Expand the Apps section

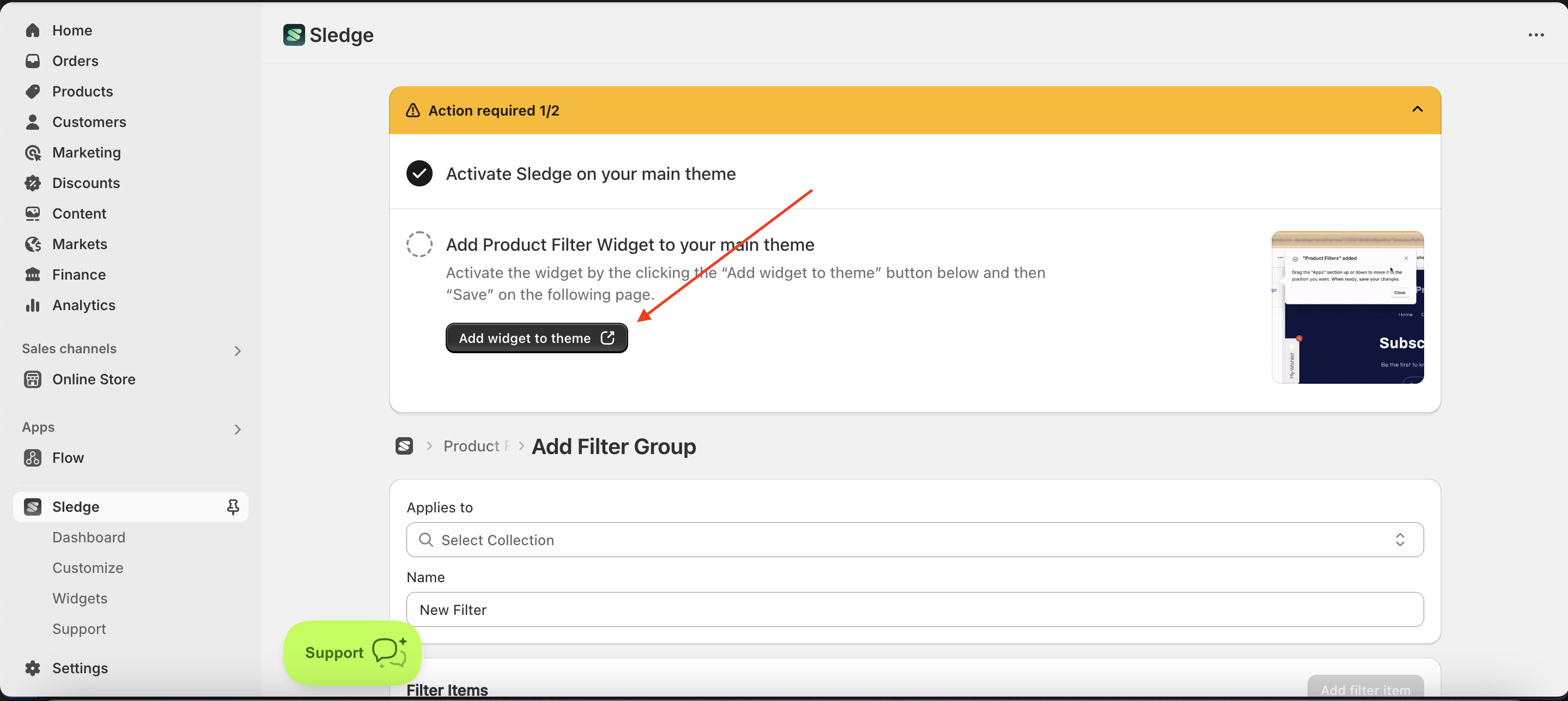click(238, 430)
